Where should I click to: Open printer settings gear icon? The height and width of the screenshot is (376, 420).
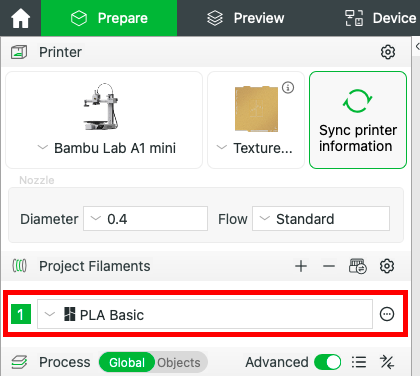[x=388, y=52]
